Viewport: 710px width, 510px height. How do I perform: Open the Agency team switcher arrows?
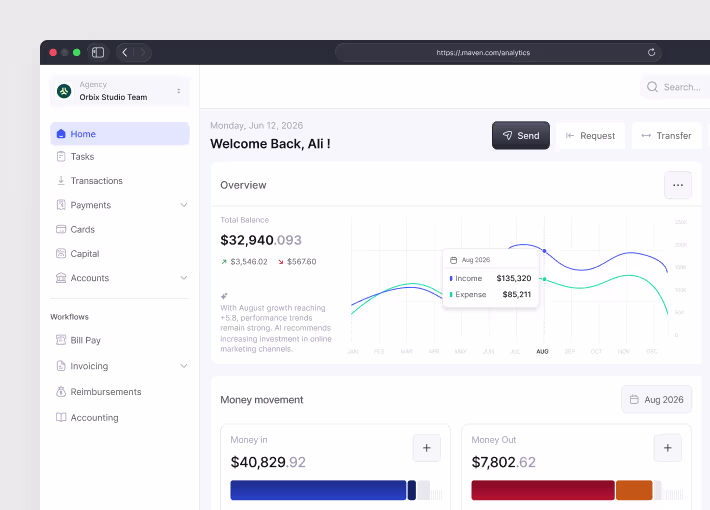pos(179,91)
